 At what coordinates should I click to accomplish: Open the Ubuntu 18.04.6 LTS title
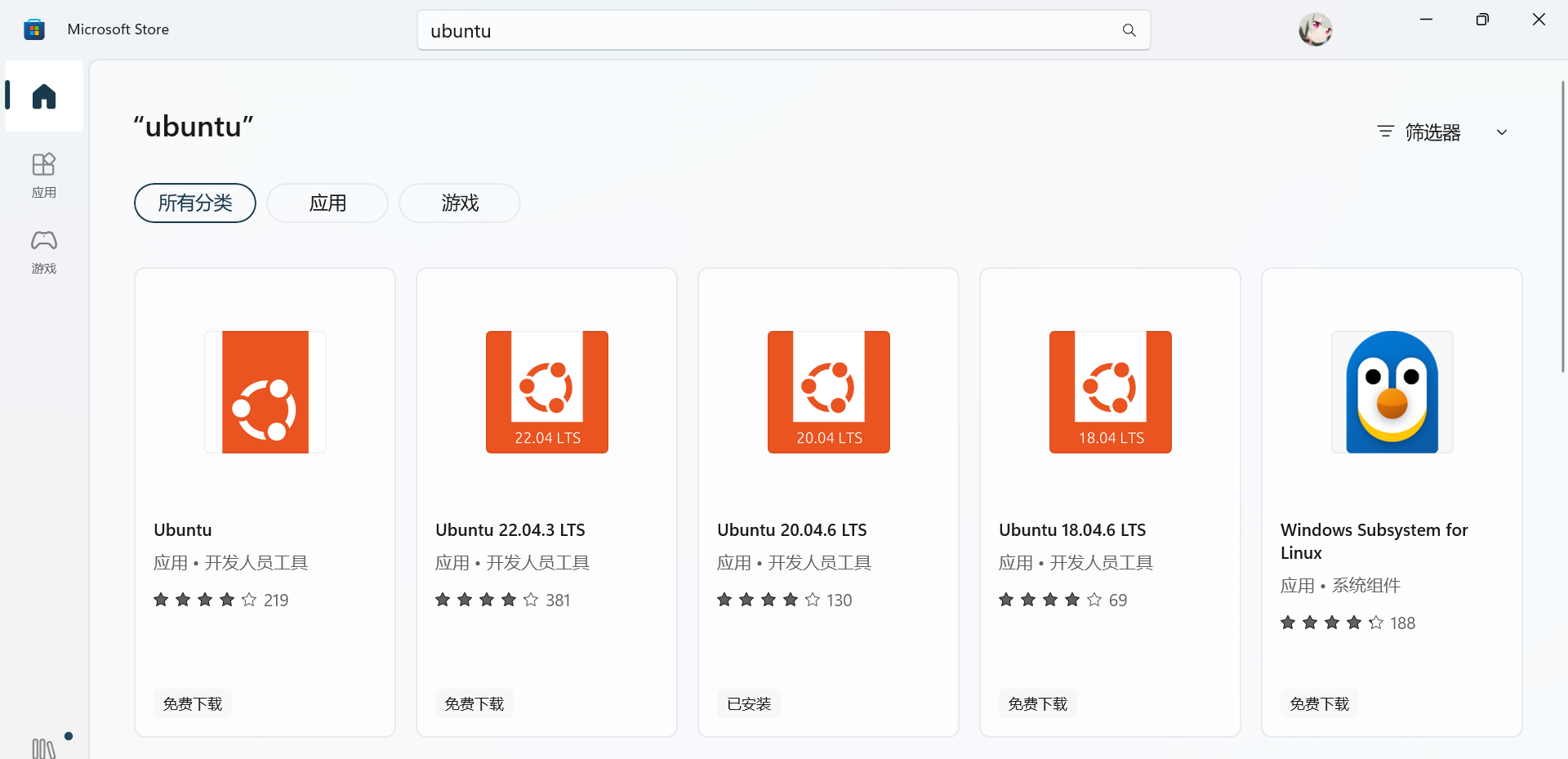pyautogui.click(x=1072, y=530)
